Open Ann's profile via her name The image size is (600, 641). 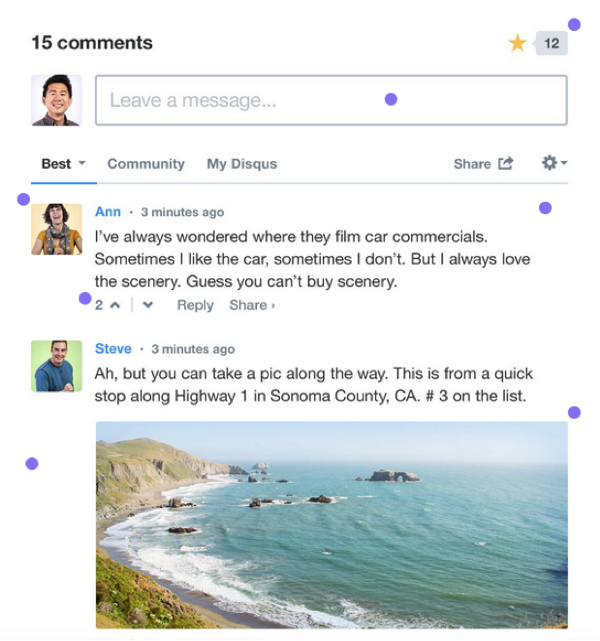tap(108, 212)
